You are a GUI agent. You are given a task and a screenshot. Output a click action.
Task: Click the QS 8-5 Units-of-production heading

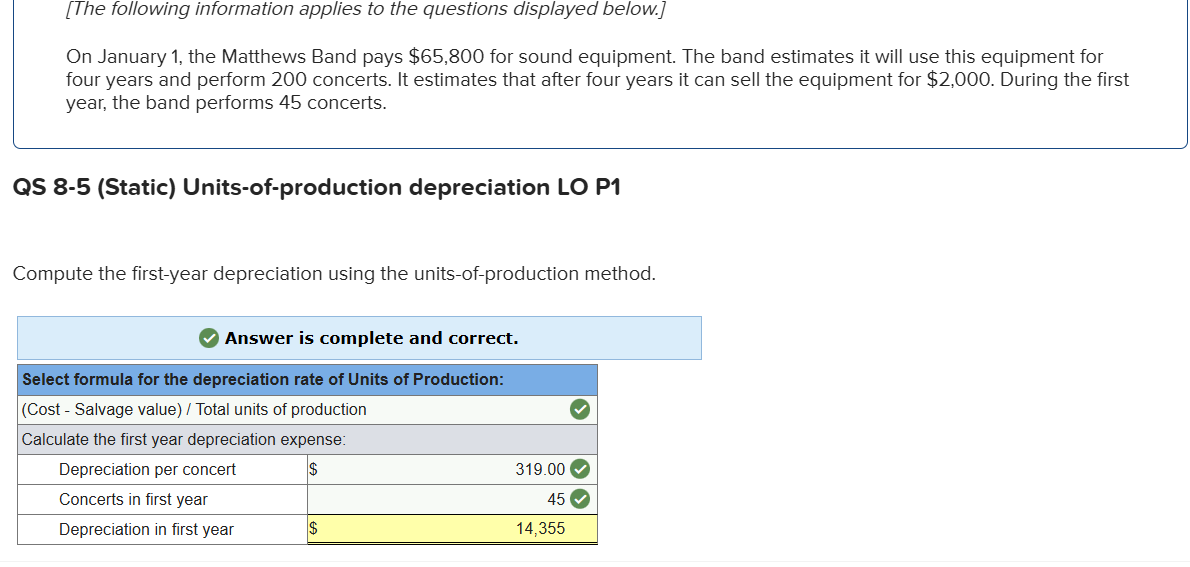coord(316,188)
